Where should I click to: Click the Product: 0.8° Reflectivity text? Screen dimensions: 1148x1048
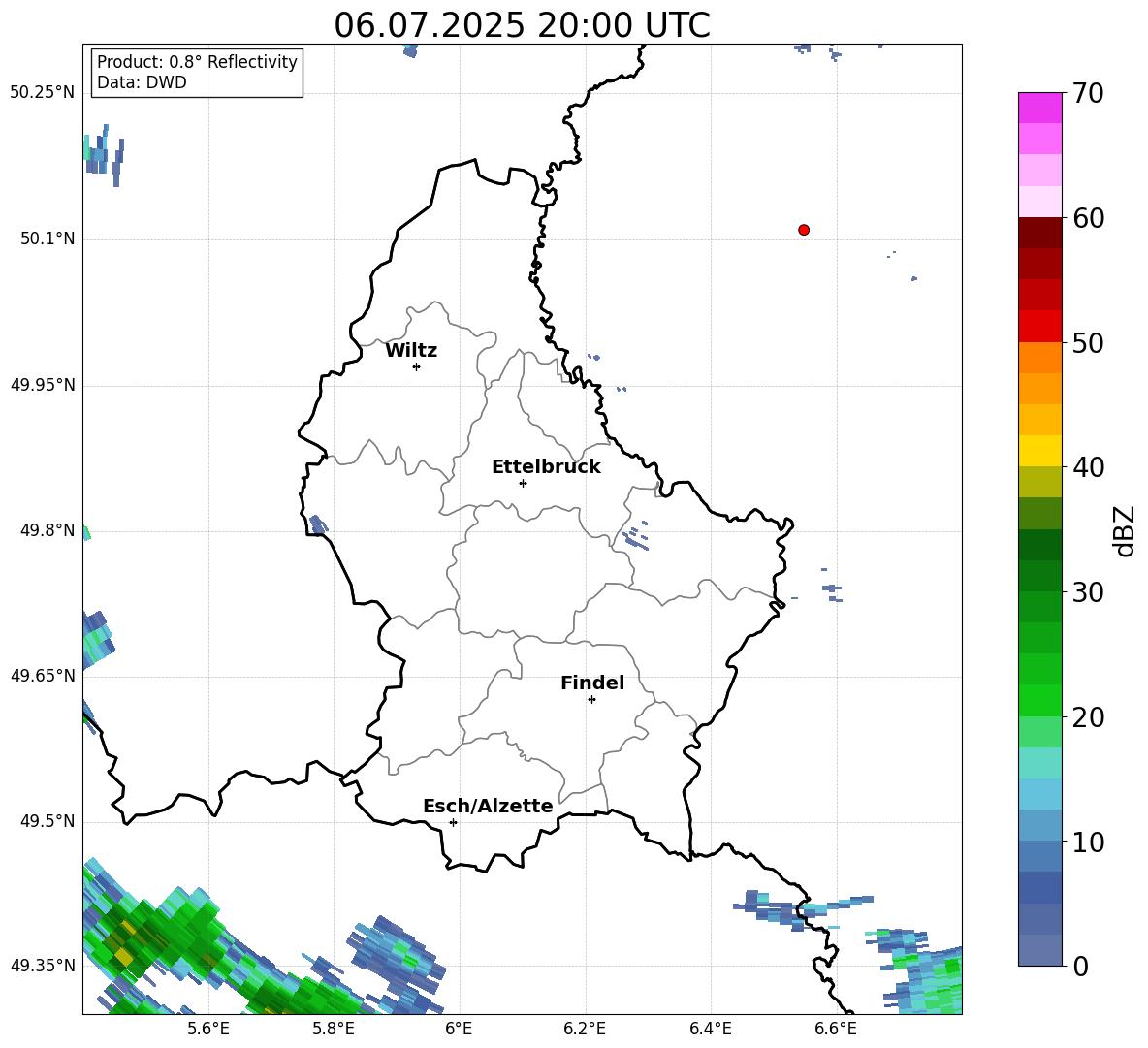tap(197, 62)
